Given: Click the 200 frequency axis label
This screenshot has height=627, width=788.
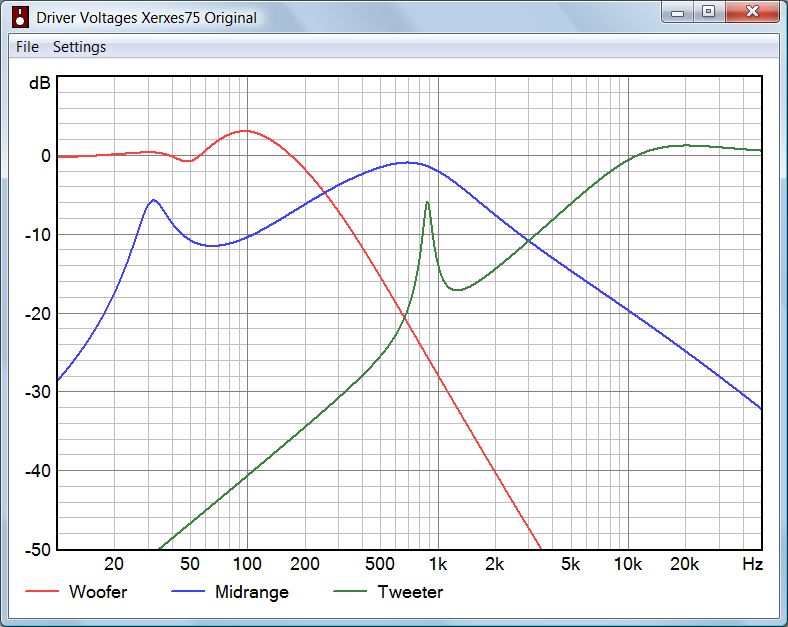Looking at the screenshot, I should (x=305, y=564).
